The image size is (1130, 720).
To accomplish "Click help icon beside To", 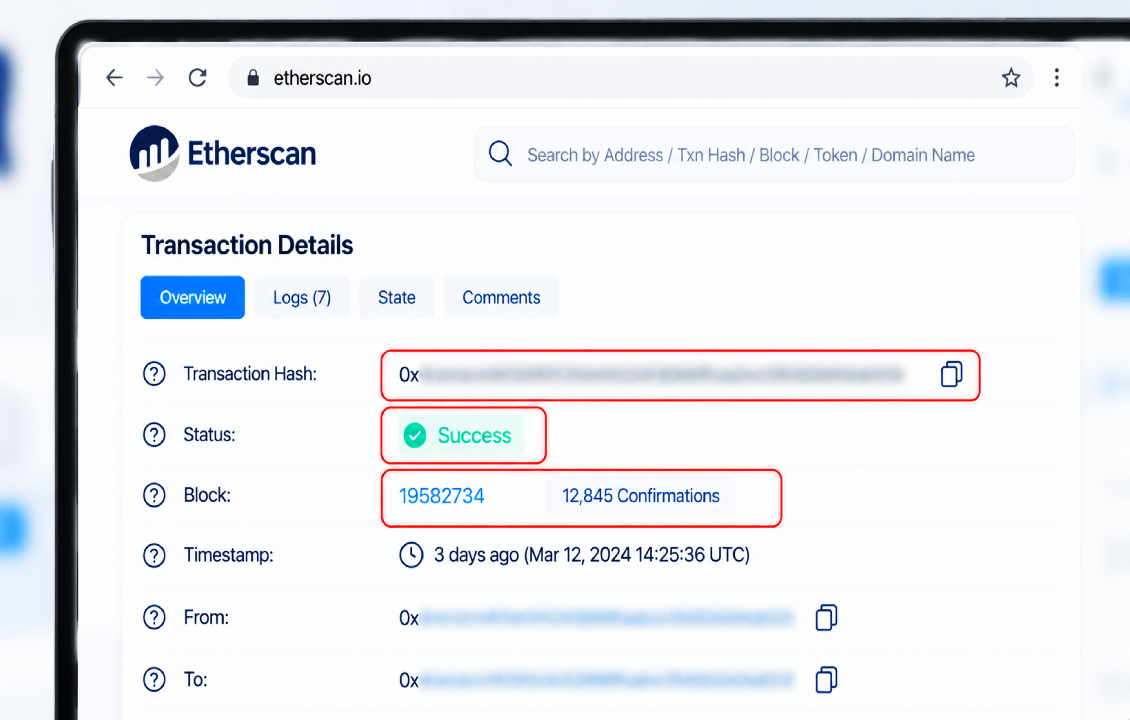I will click(x=154, y=680).
